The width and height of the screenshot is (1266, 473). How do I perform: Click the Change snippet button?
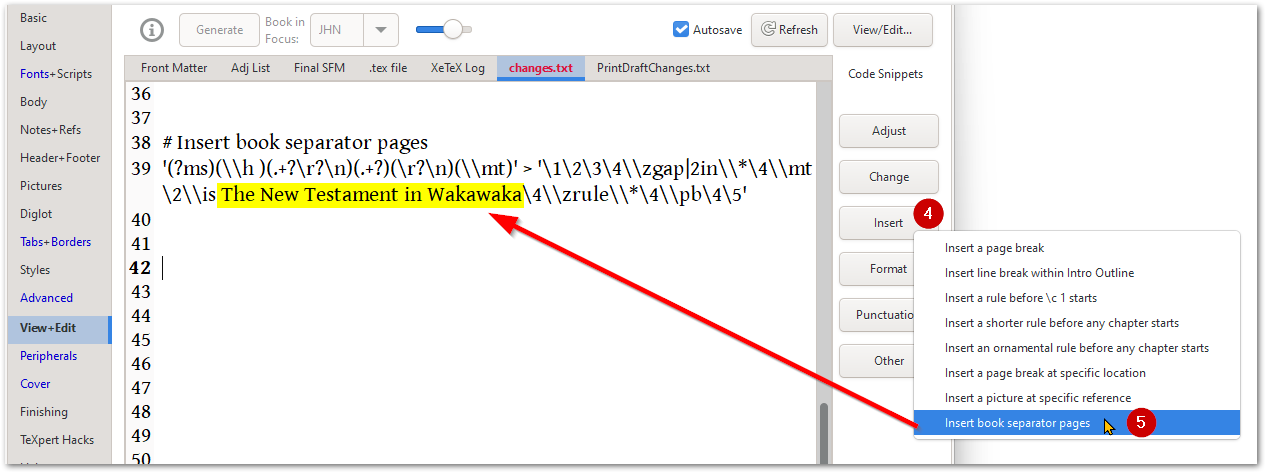889,177
